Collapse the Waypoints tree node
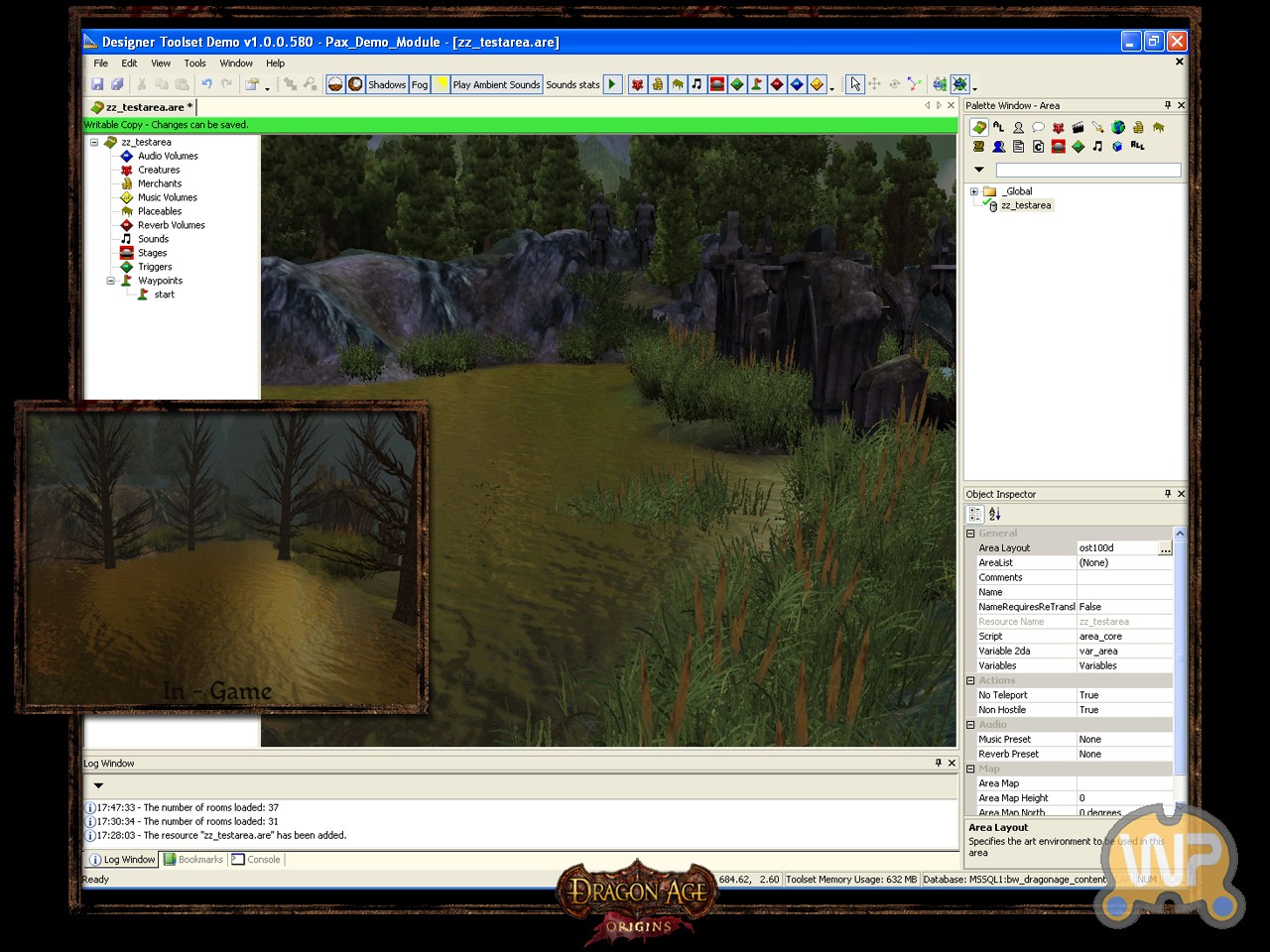Screen dimensions: 1270x952 [x=110, y=281]
